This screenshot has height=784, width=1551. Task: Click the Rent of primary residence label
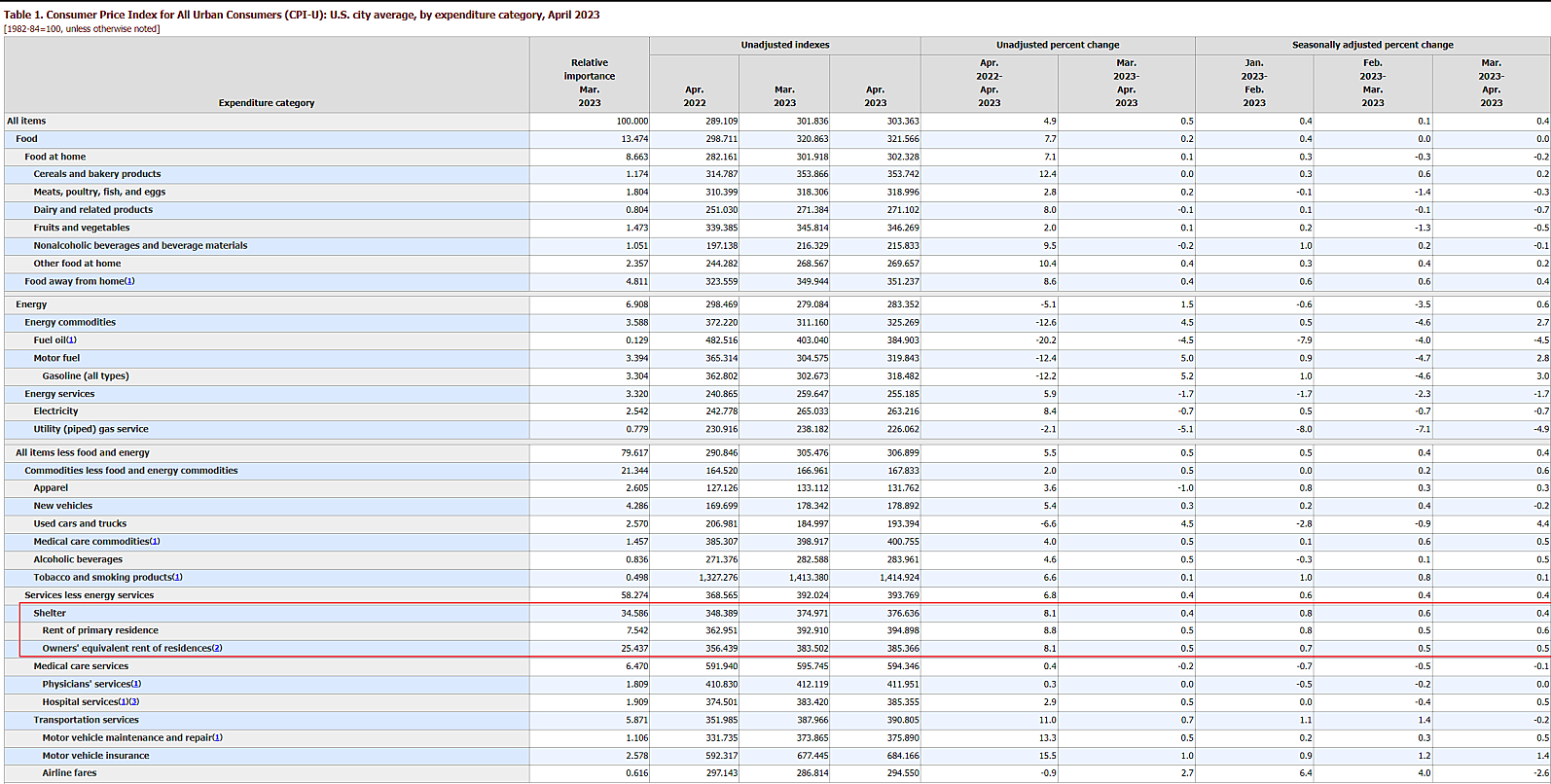click(99, 631)
